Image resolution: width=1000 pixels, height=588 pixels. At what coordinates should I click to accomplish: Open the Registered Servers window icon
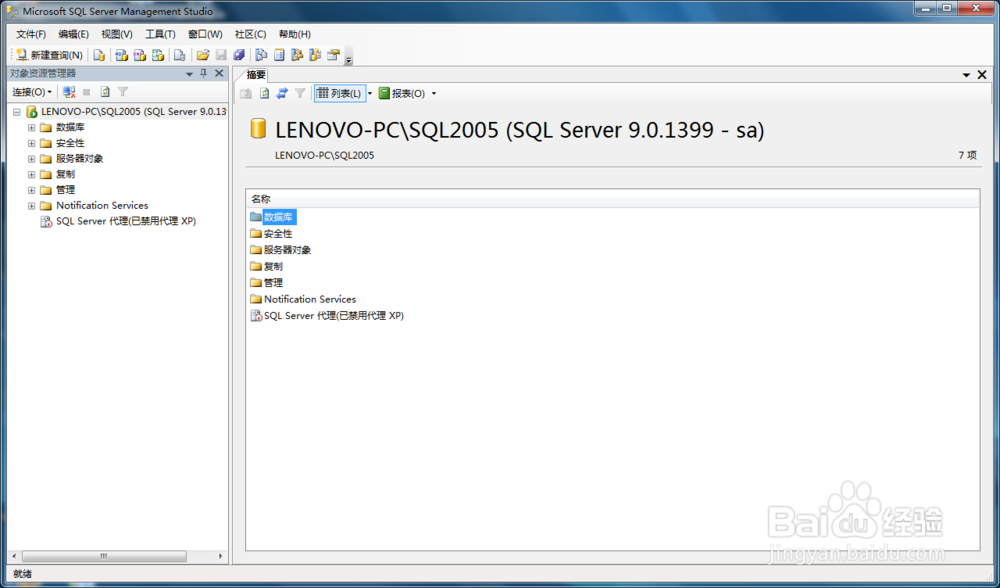(261, 55)
